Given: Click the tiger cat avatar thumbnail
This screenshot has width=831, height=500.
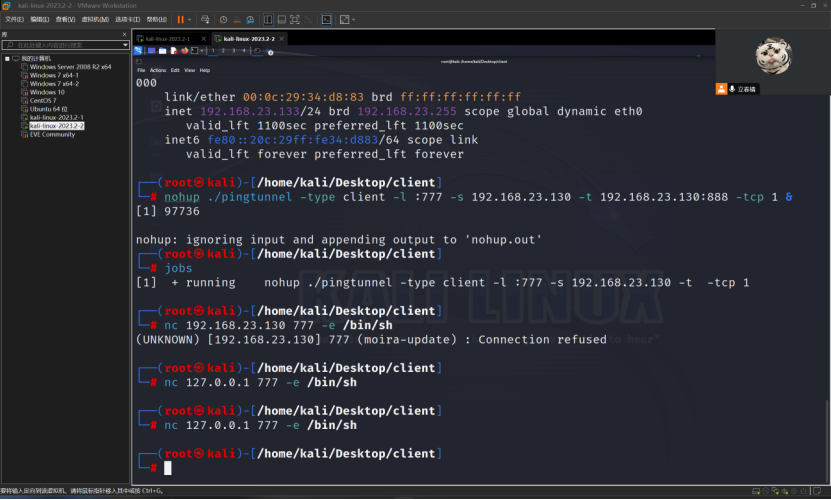Looking at the screenshot, I should (x=773, y=56).
